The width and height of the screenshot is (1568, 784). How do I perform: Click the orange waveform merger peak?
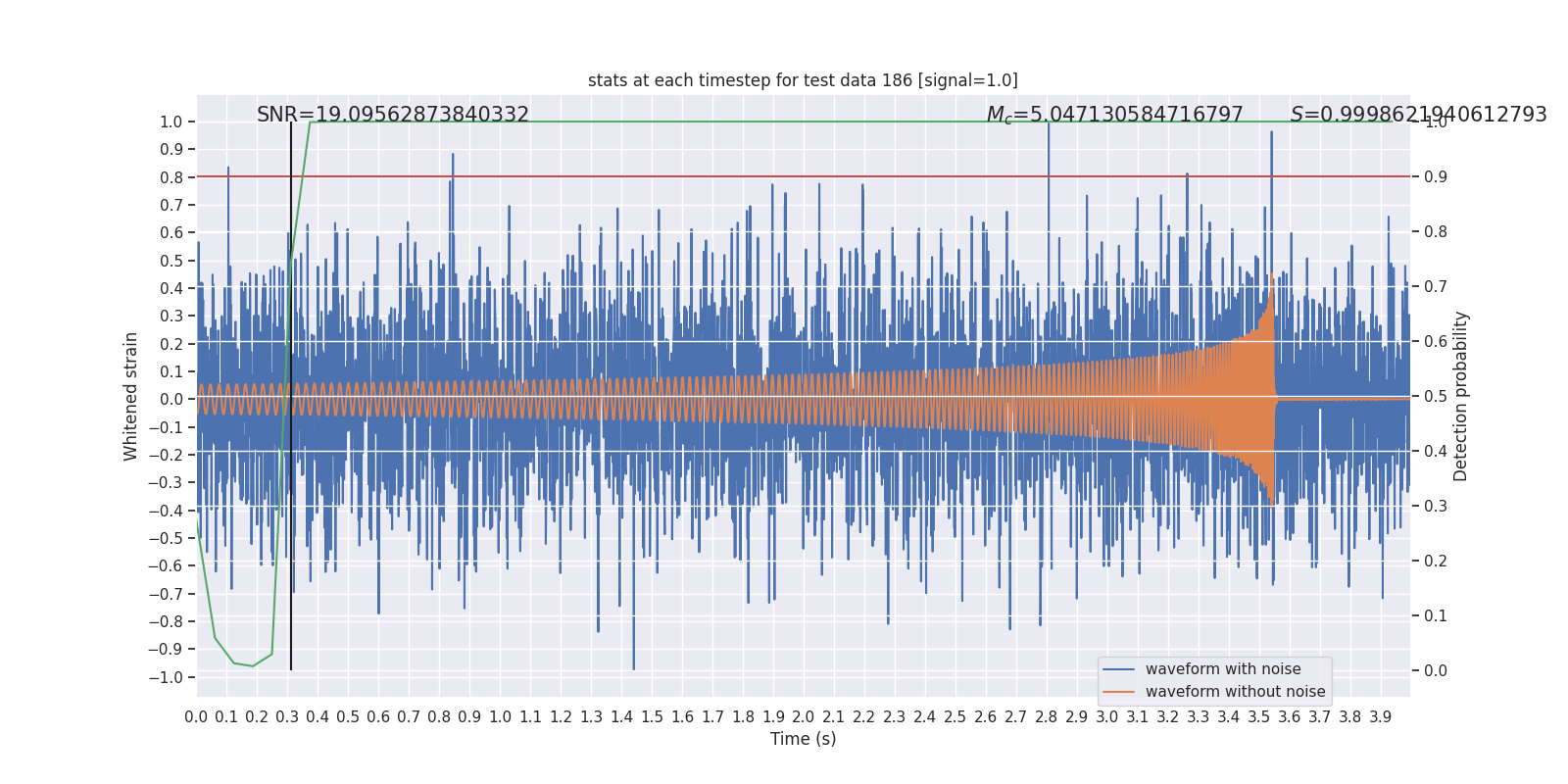point(1272,276)
